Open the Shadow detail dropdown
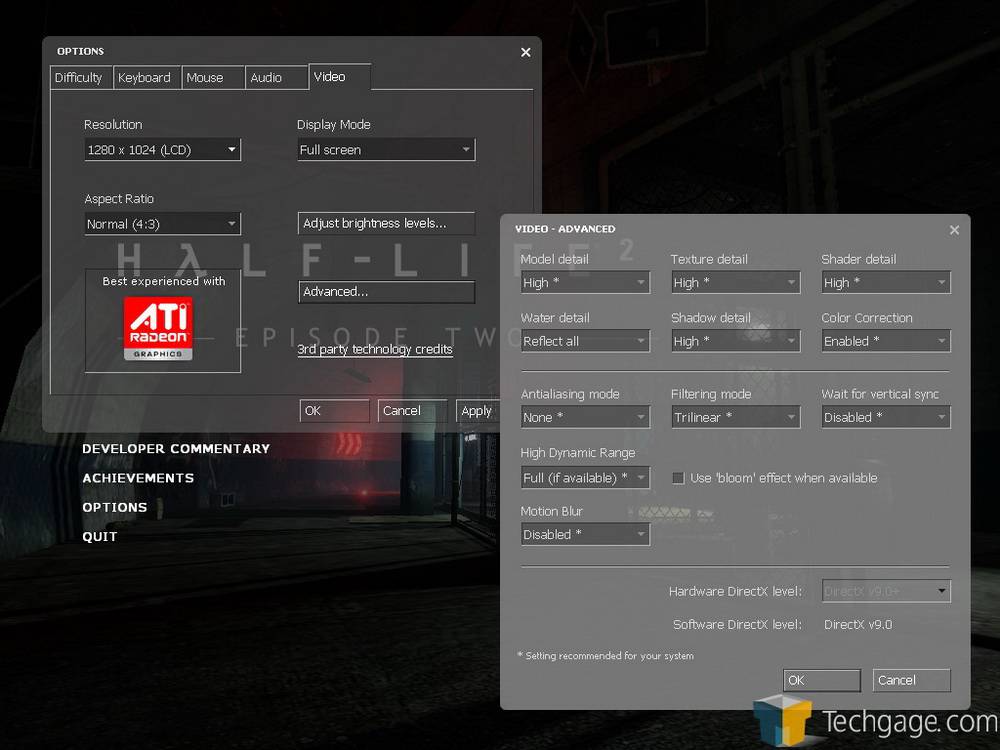1000x750 pixels. (736, 341)
